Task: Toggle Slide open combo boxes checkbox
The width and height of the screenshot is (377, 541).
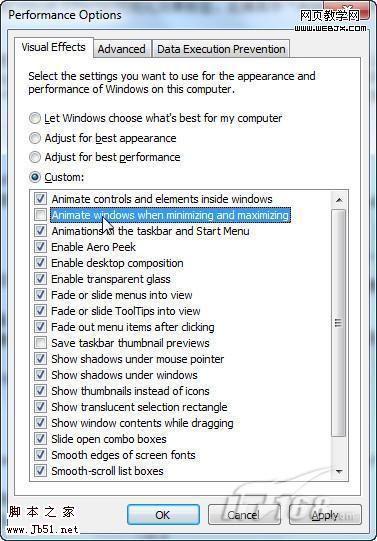Action: click(x=41, y=439)
